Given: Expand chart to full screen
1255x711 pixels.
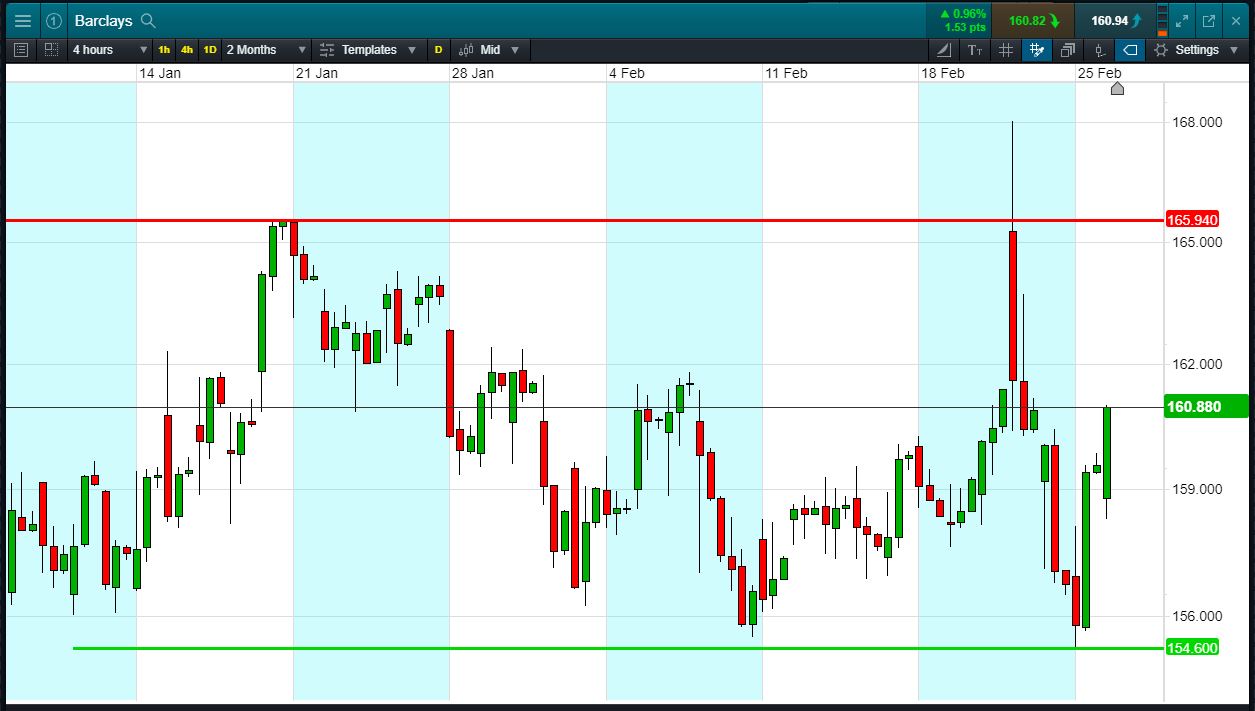Looking at the screenshot, I should click(x=1183, y=20).
